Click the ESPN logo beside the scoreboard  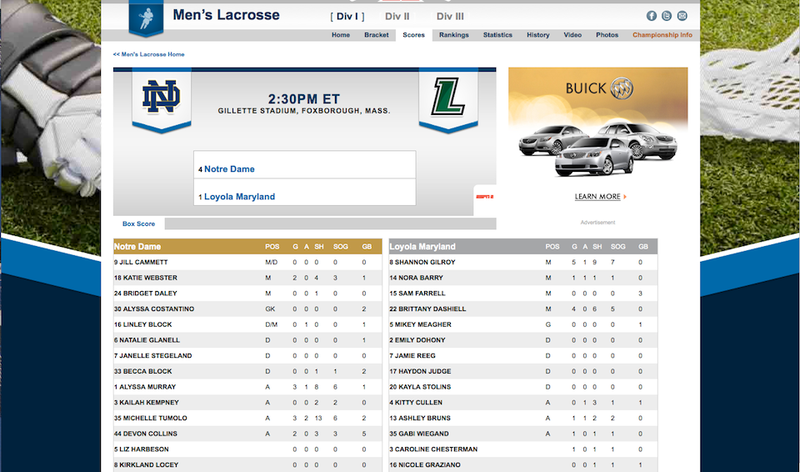[485, 196]
